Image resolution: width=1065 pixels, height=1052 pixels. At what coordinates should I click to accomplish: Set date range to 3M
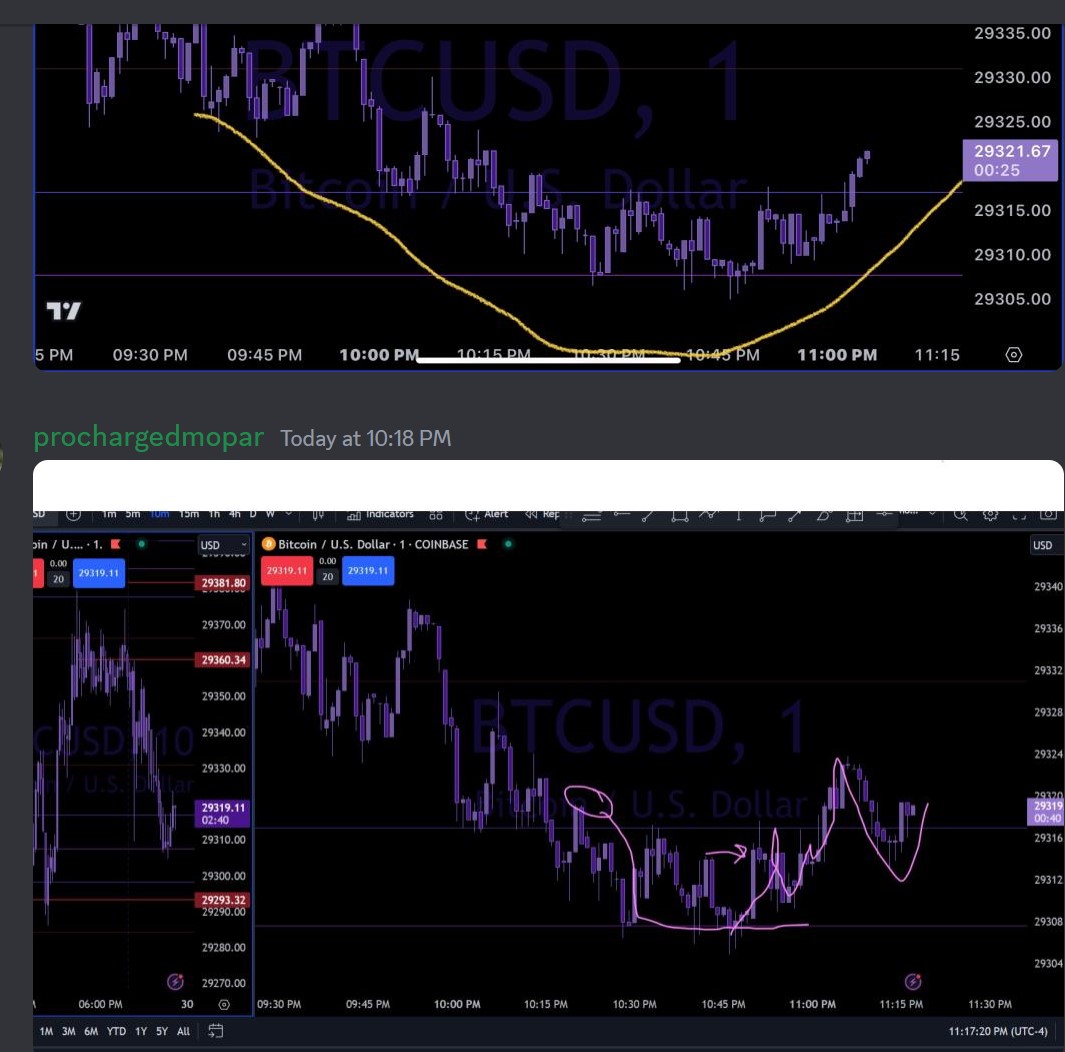(69, 1031)
